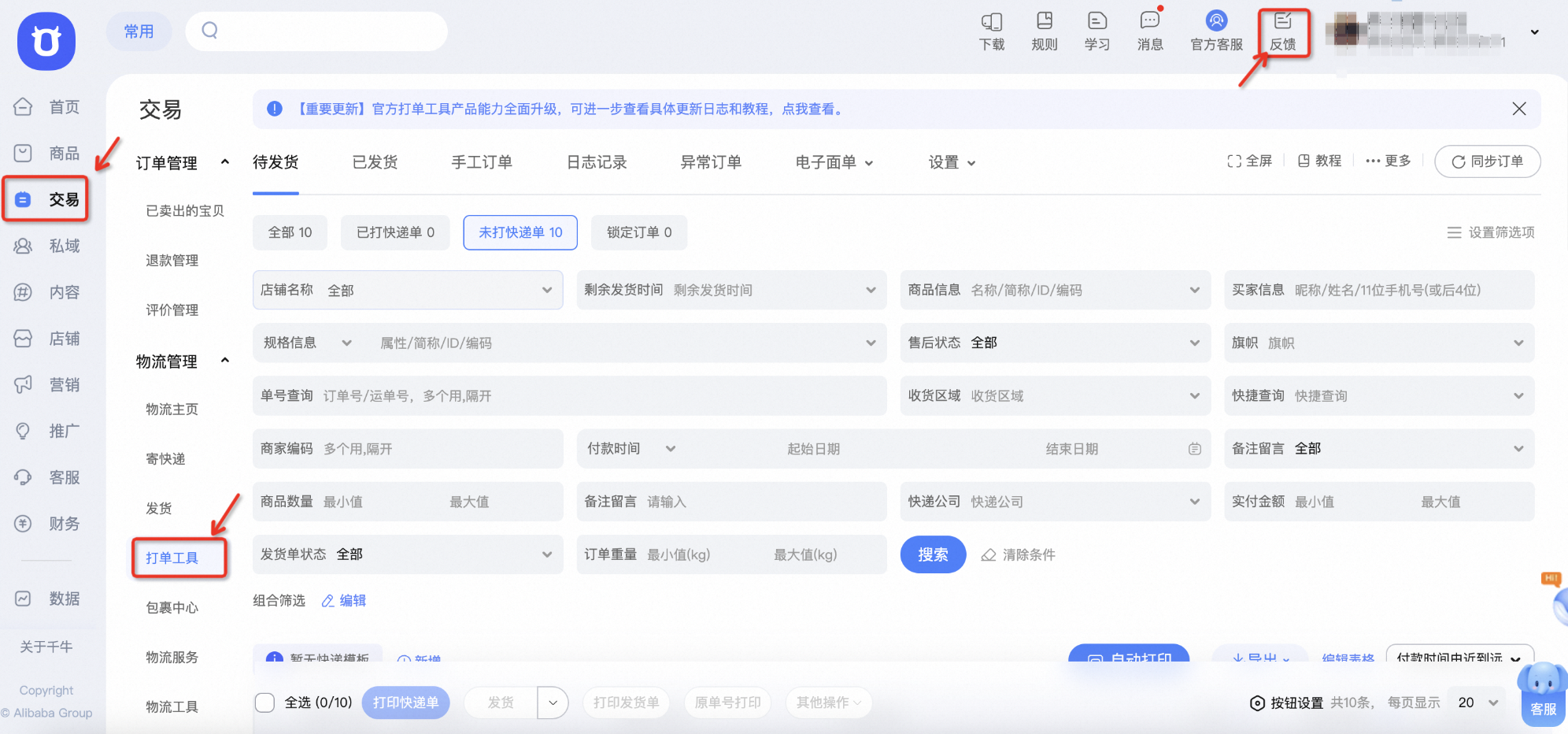This screenshot has width=1568, height=734.
Task: Open the 客服 robot assistant
Action: click(1542, 693)
